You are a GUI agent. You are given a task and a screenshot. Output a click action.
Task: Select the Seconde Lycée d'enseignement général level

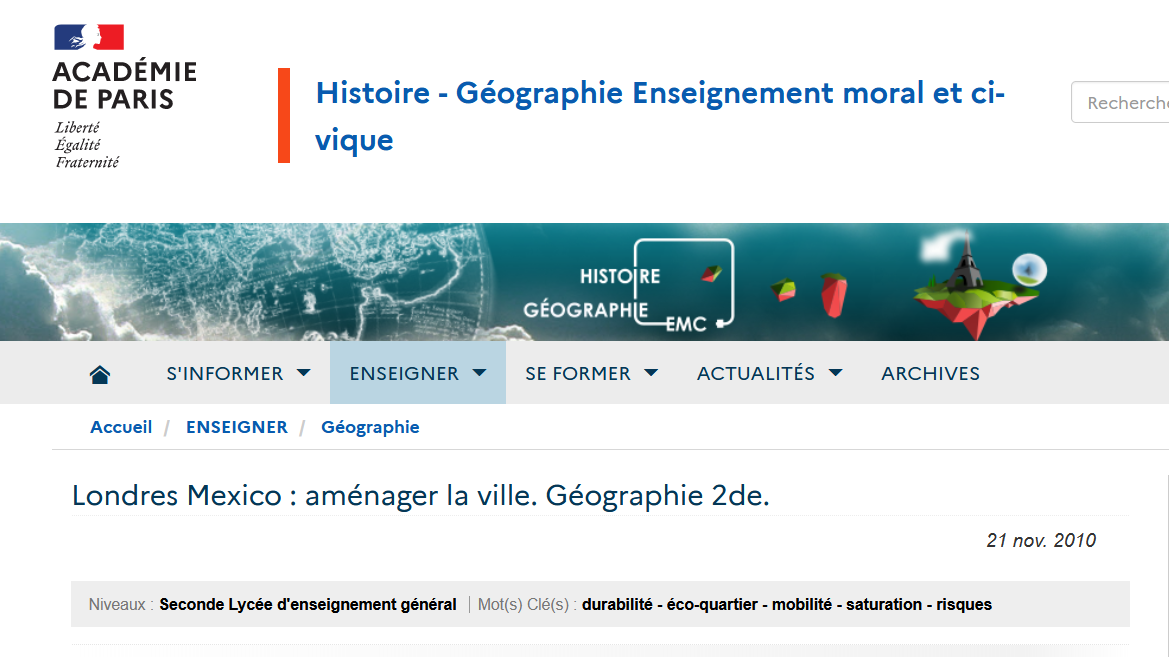308,604
